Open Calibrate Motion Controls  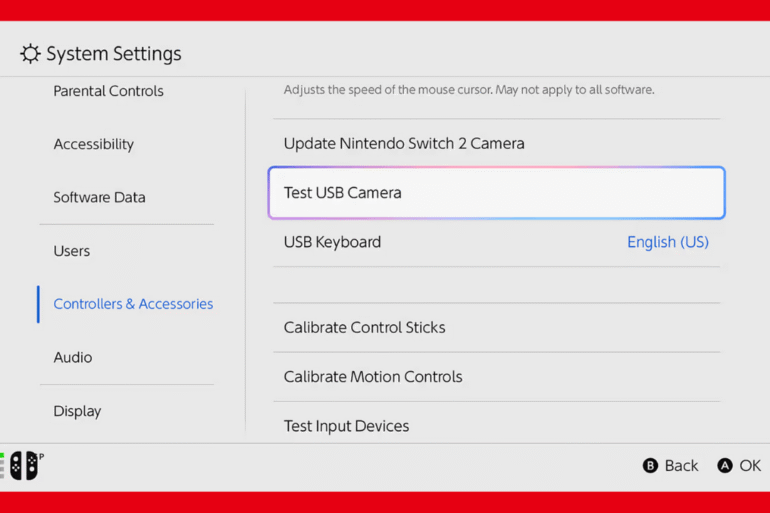496,377
